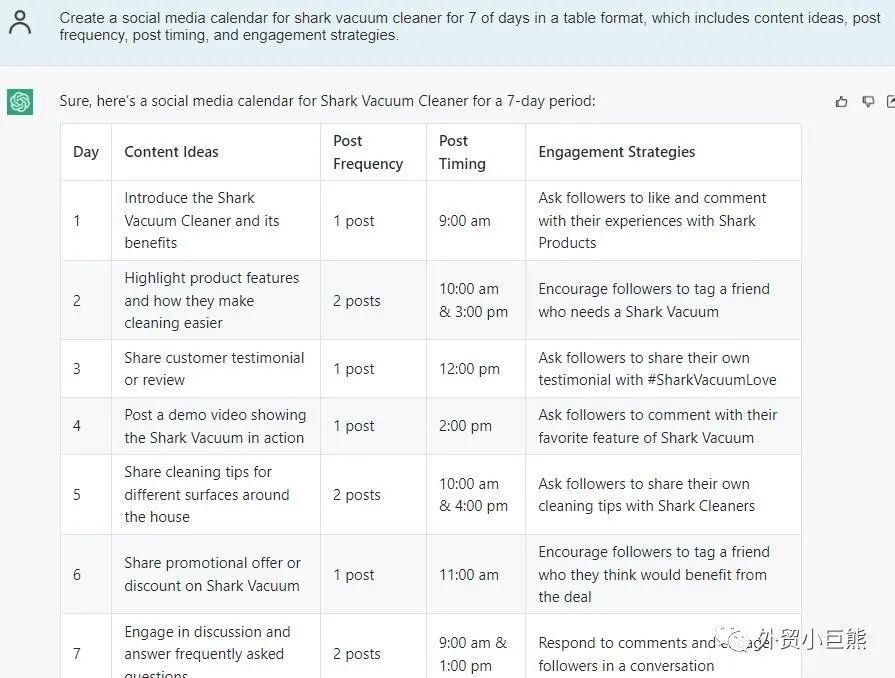Image resolution: width=895 pixels, height=678 pixels.
Task: Click the 'Highlight product features' content cell
Action: pyautogui.click(x=212, y=300)
